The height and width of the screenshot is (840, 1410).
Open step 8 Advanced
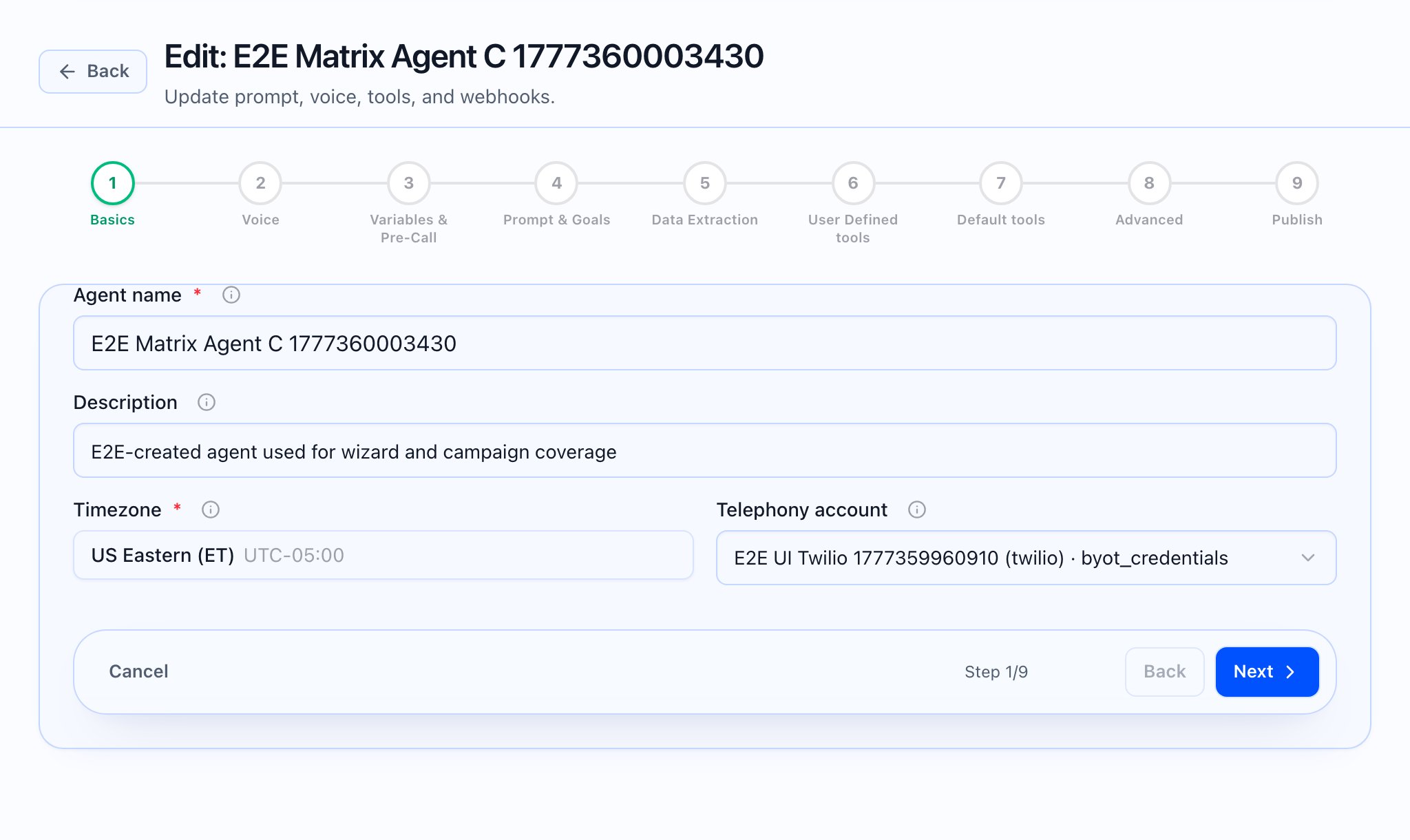tap(1149, 183)
